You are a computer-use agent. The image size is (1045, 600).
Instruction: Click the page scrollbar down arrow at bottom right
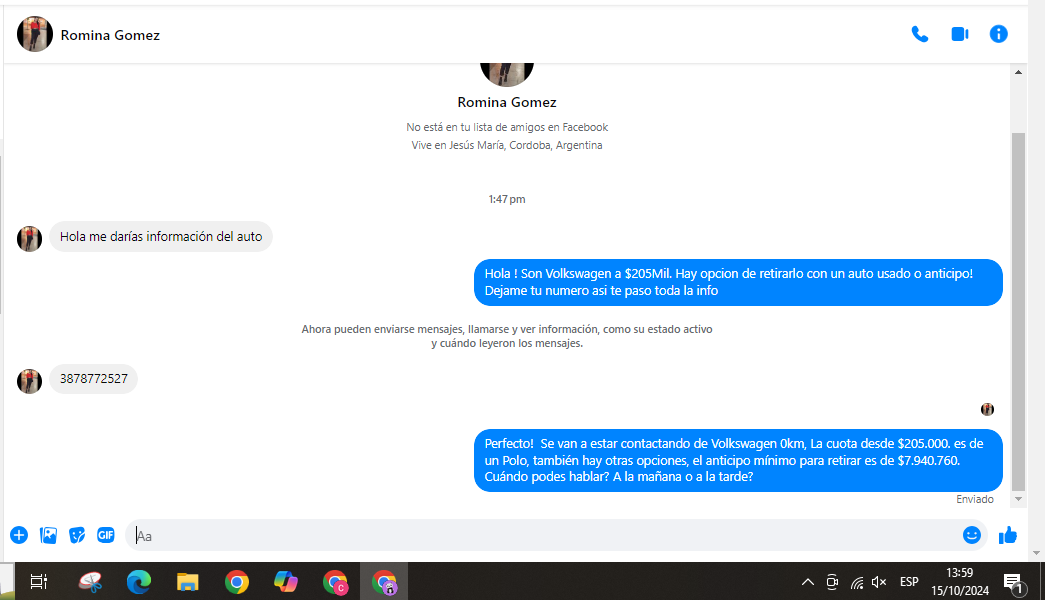(1036, 553)
